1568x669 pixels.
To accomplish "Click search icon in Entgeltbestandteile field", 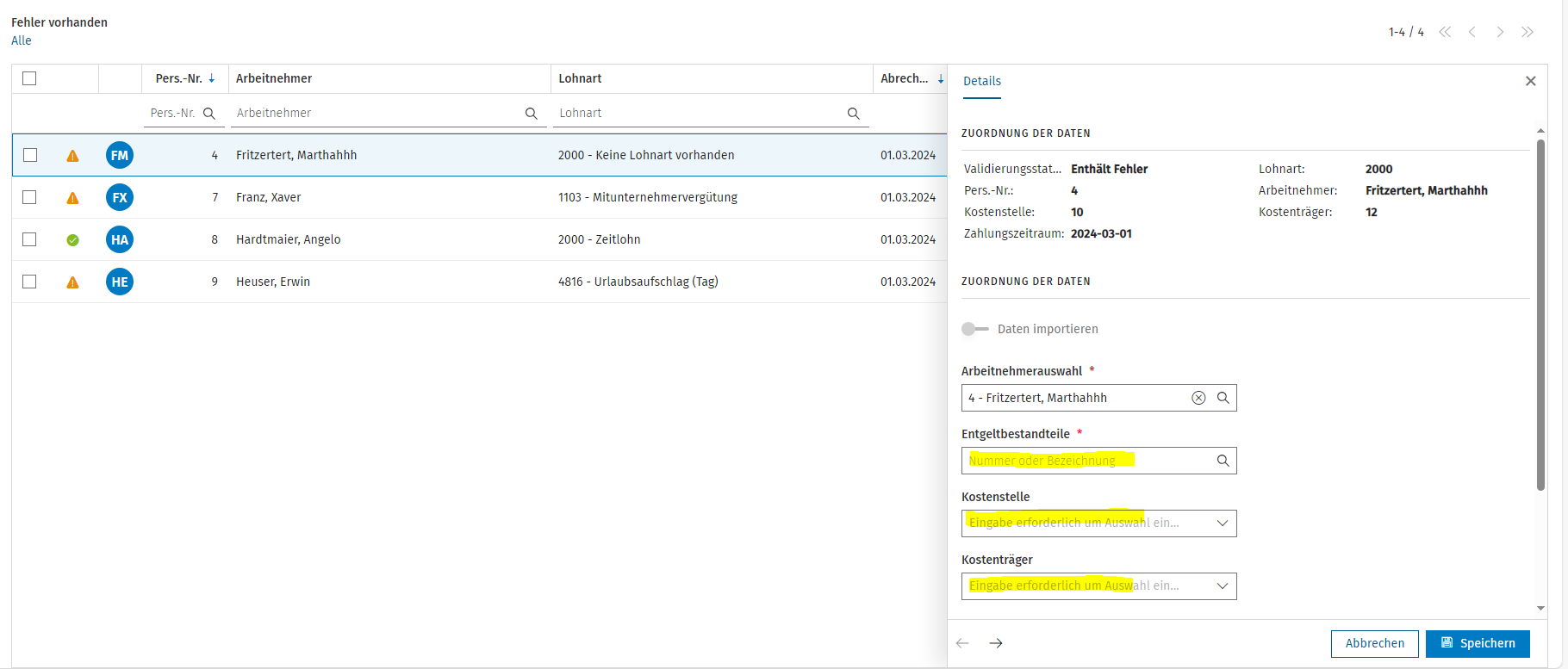I will point(1223,461).
